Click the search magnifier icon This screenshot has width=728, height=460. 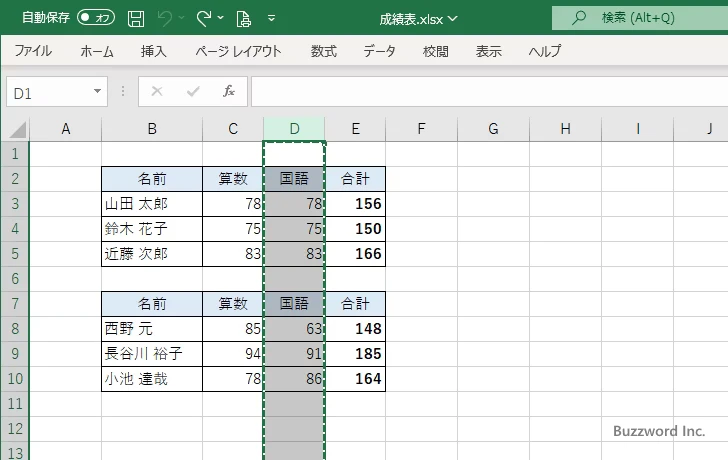tap(578, 18)
